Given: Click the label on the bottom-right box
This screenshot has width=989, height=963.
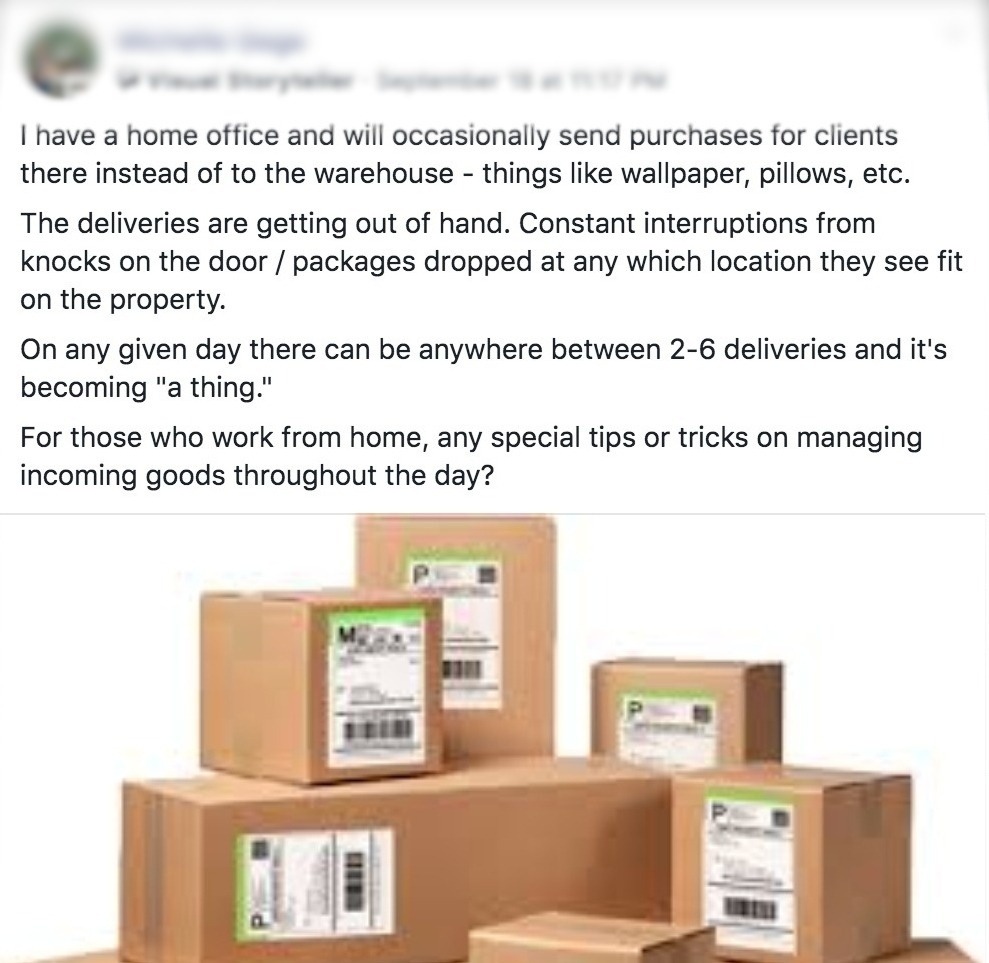Looking at the screenshot, I should [749, 868].
